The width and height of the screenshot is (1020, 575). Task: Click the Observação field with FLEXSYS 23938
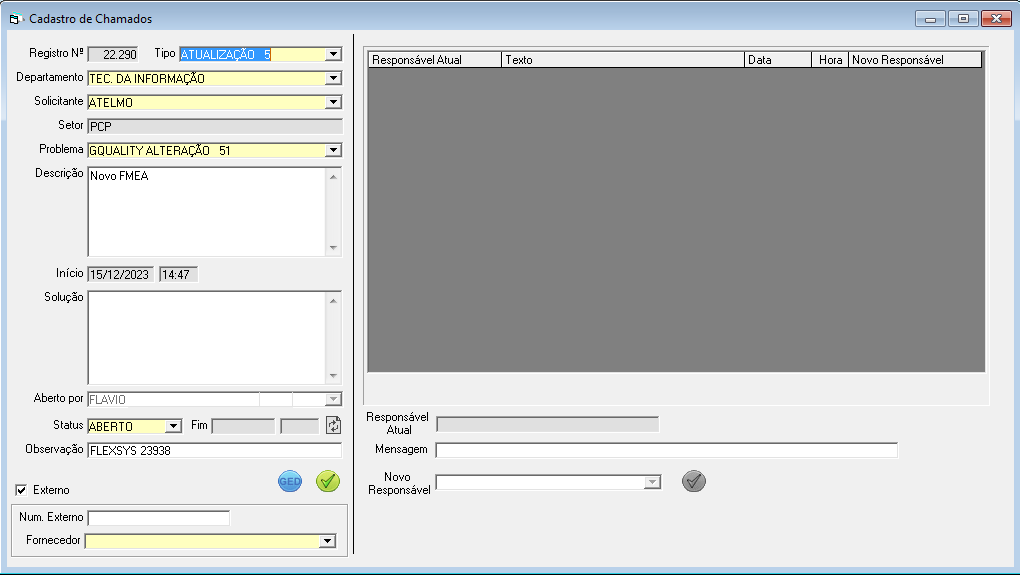215,450
